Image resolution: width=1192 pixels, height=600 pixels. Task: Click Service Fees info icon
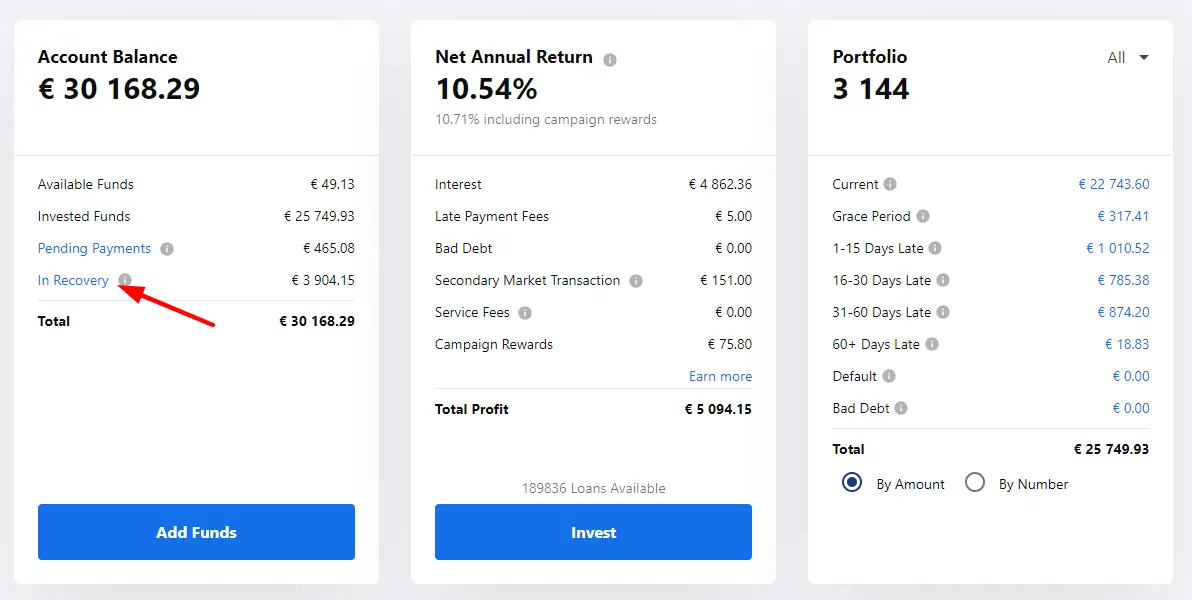pyautogui.click(x=525, y=313)
